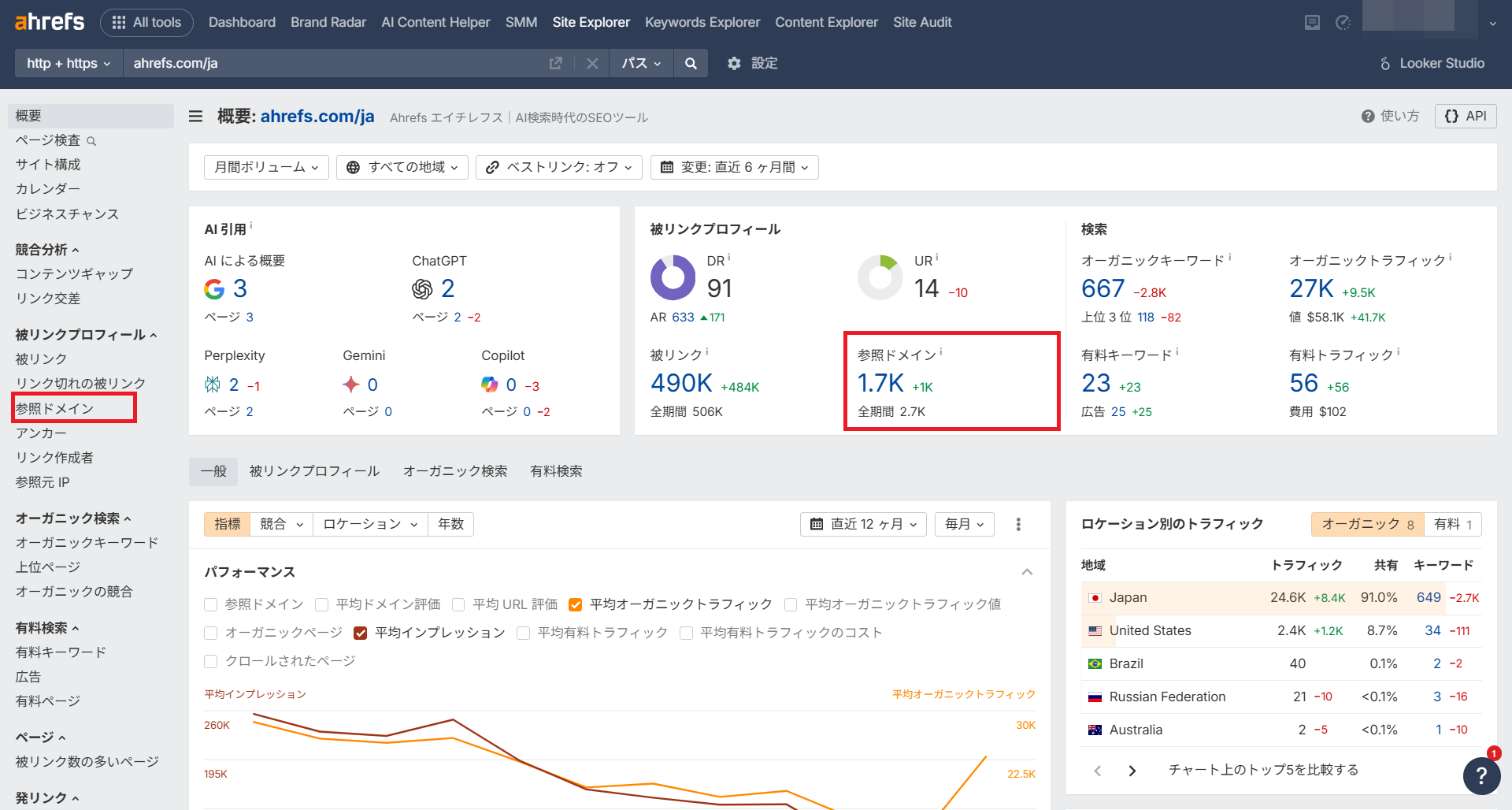Screen dimensions: 1512x810
Task: Expand the すべての地域 region dropdown
Action: (x=402, y=167)
